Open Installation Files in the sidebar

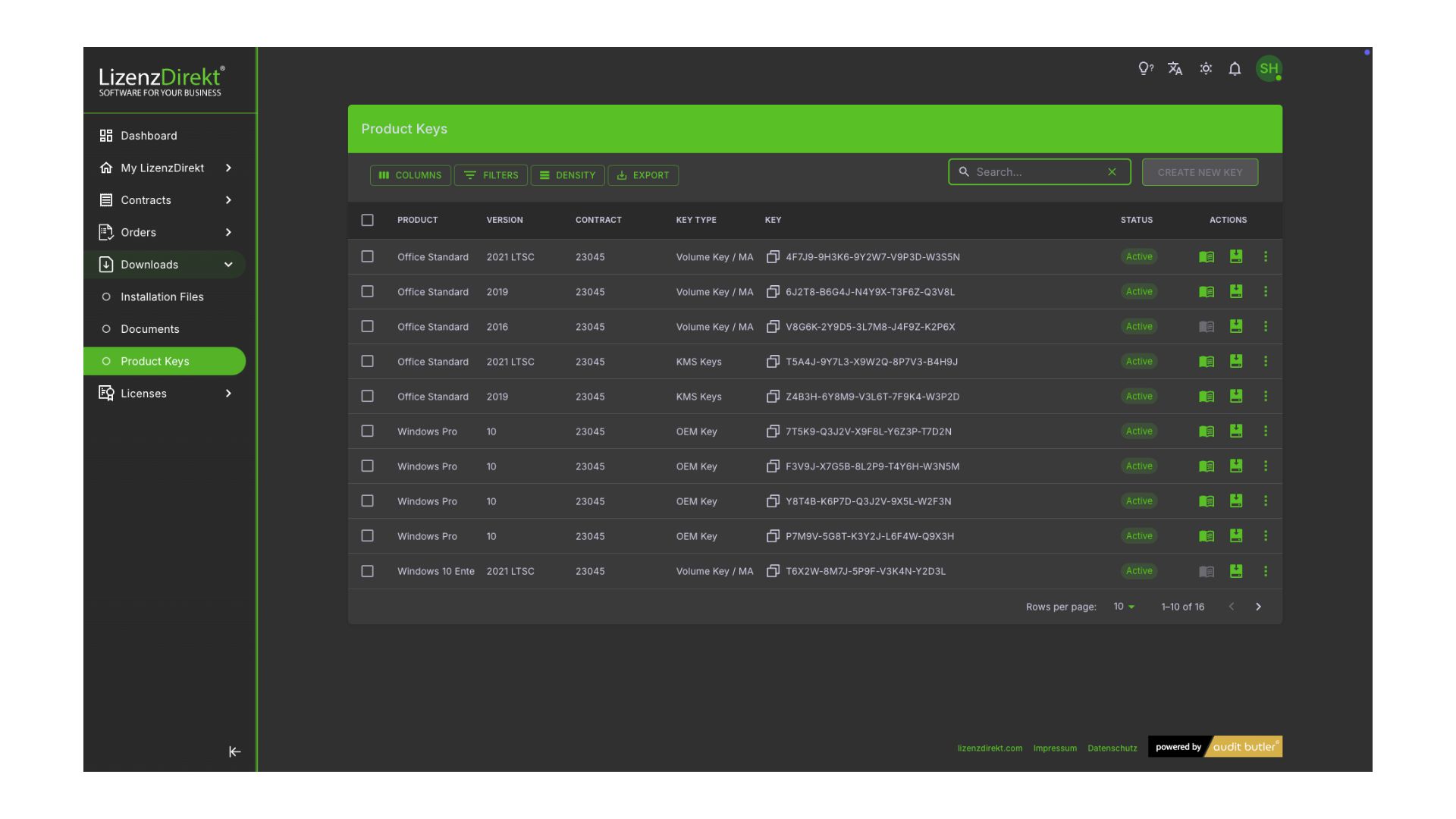pyautogui.click(x=162, y=297)
